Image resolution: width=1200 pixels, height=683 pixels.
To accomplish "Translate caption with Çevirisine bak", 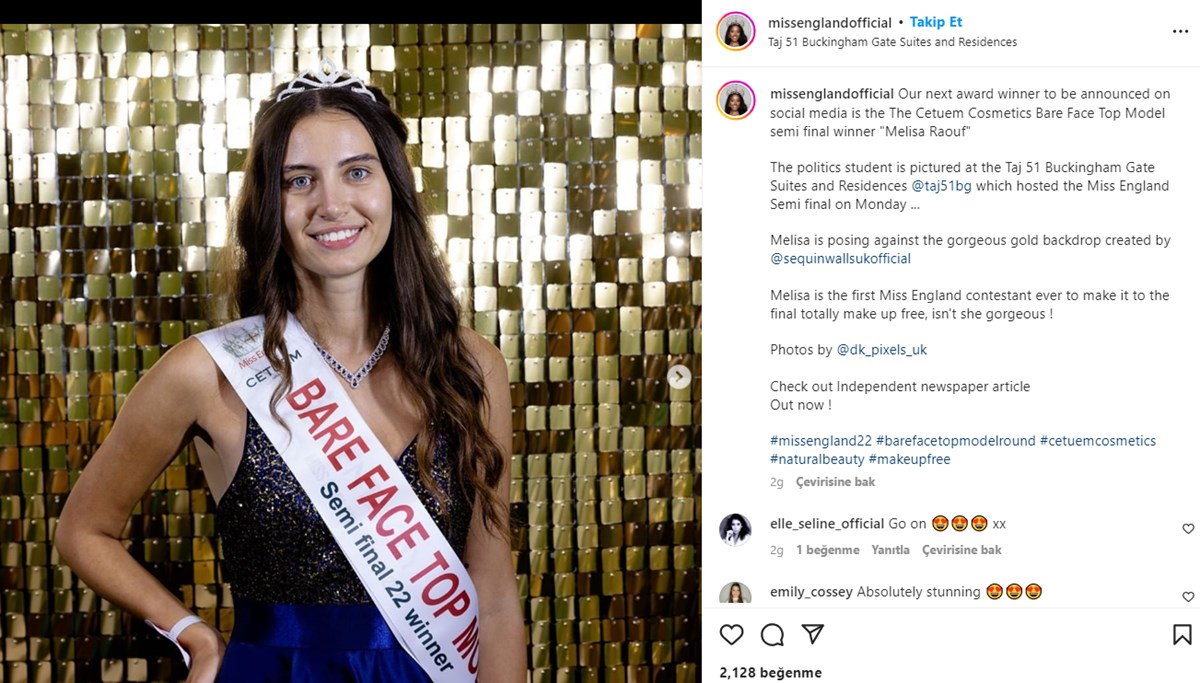I will (x=835, y=482).
